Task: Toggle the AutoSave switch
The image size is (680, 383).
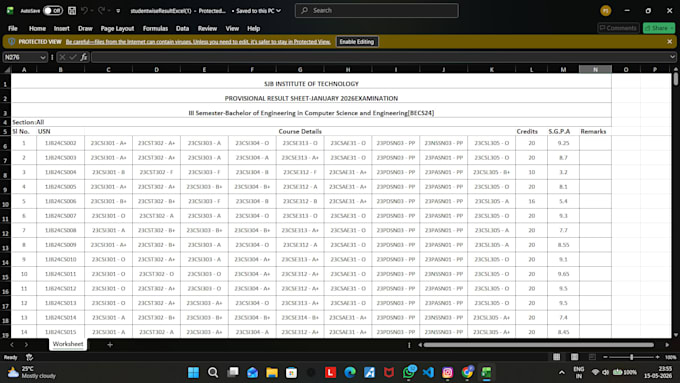Action: (52, 10)
